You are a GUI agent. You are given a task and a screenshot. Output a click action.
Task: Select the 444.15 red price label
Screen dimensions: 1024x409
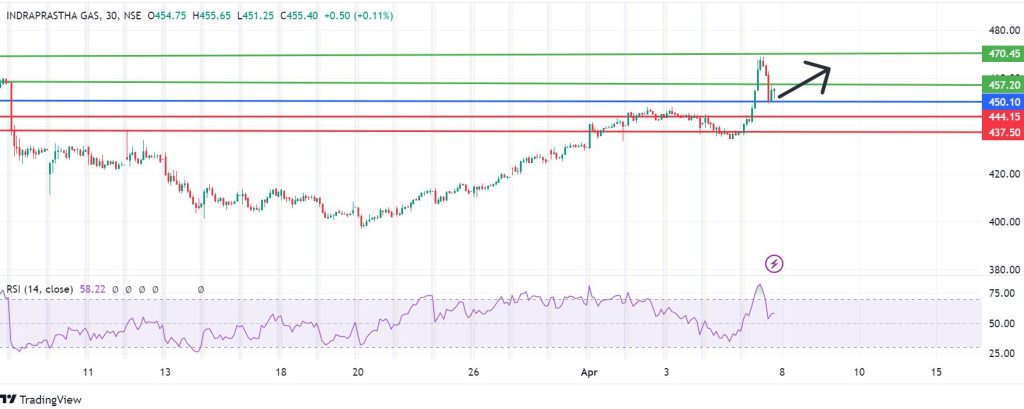[x=1002, y=117]
